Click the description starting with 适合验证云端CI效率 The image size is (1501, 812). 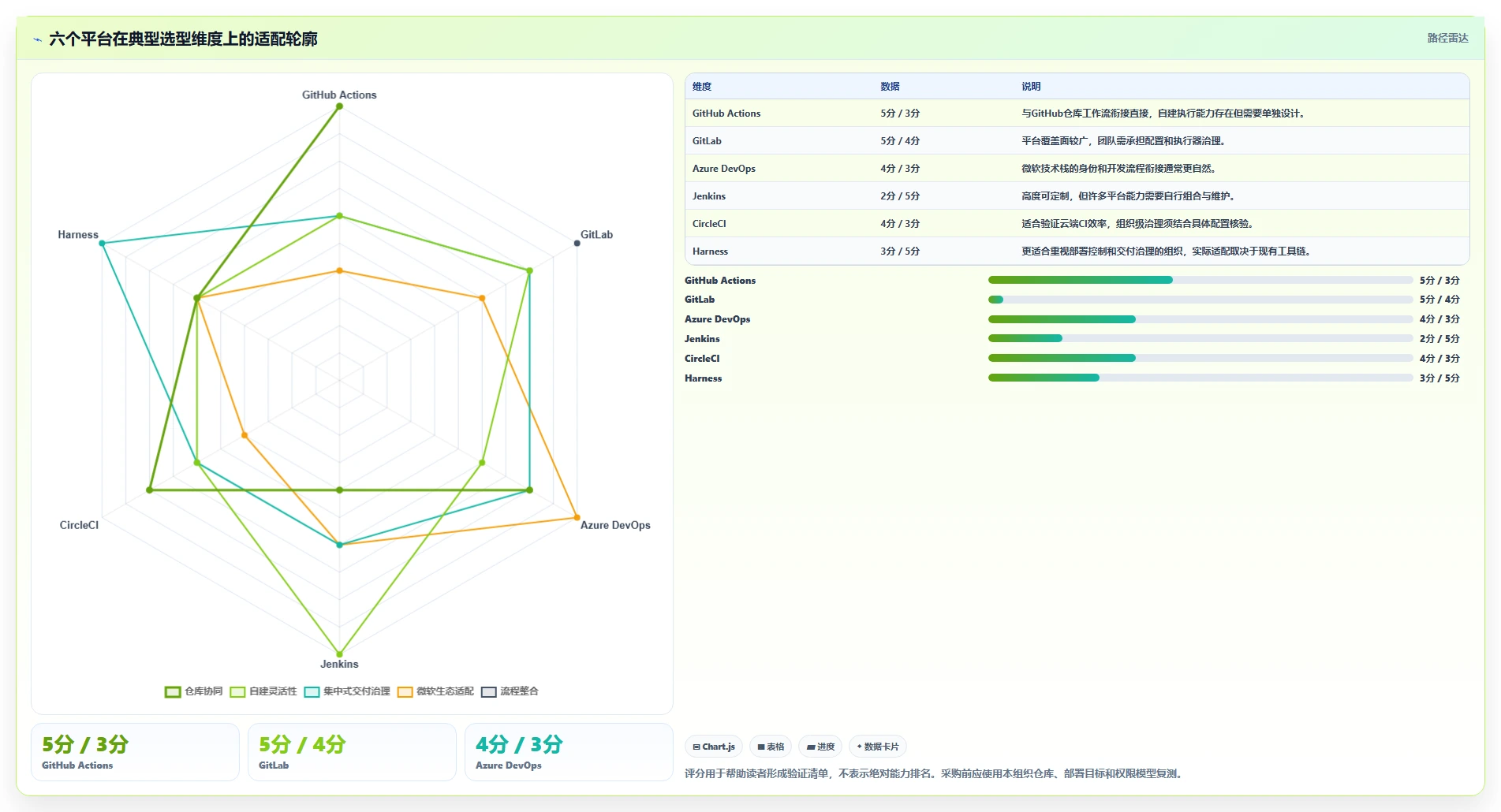[x=1139, y=224]
